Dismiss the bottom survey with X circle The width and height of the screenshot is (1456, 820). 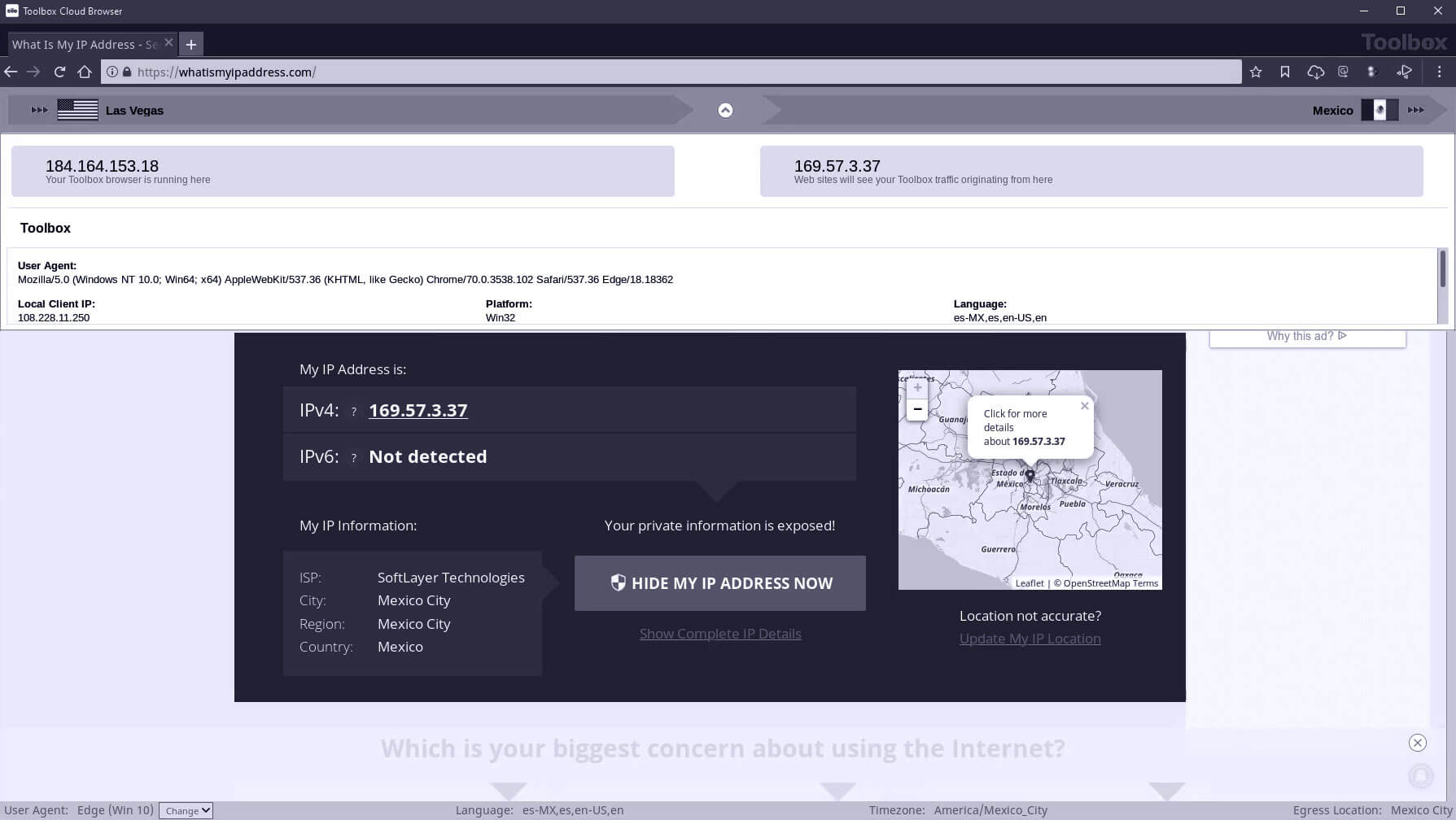[x=1418, y=742]
